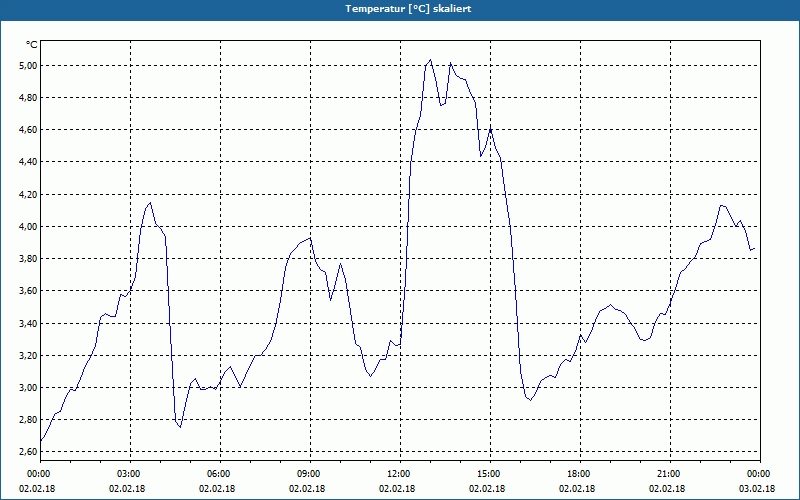Select the 3,60 y-axis label
The width and height of the screenshot is (800, 500).
click(x=28, y=291)
